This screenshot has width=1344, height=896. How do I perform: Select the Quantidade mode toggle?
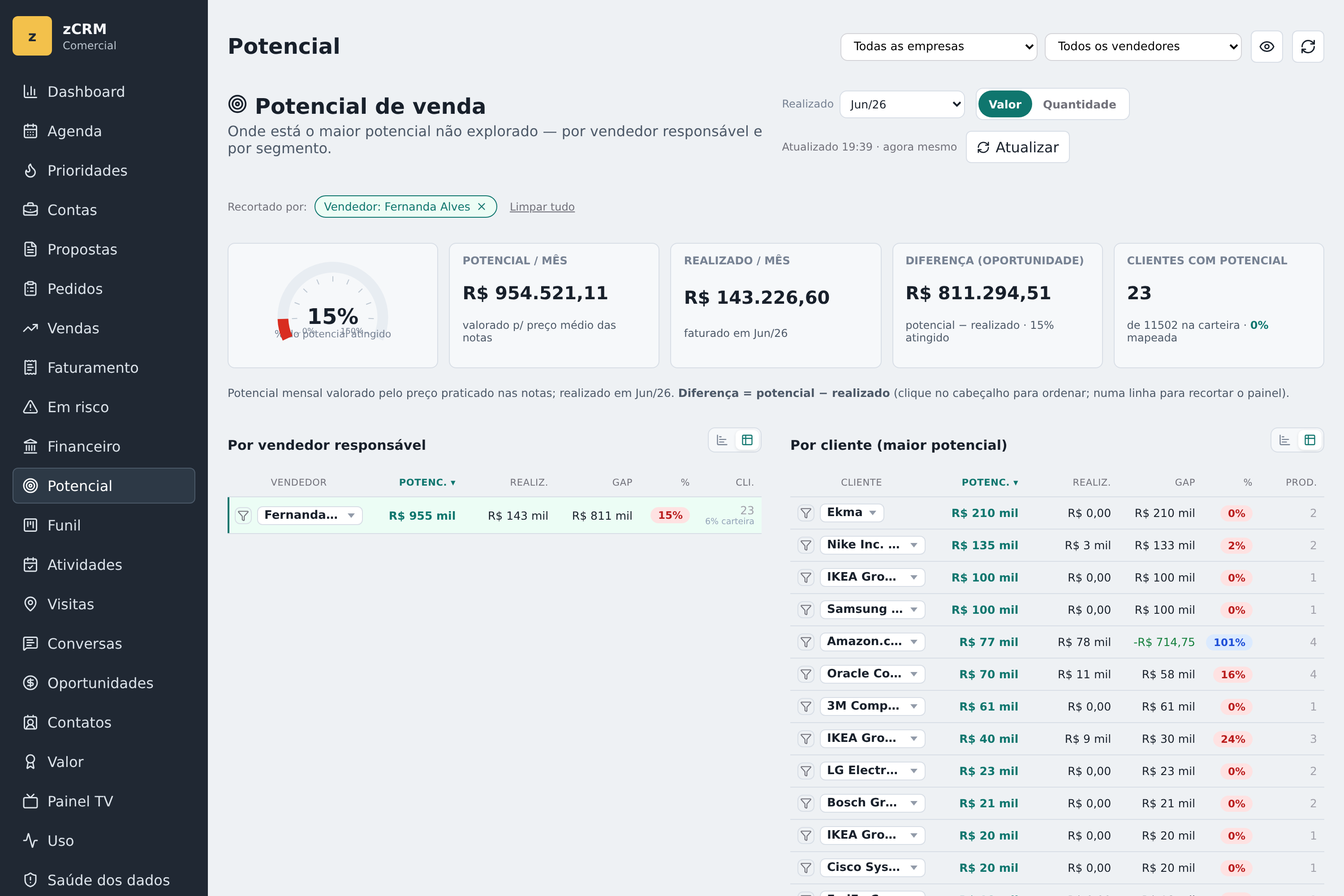(1079, 104)
